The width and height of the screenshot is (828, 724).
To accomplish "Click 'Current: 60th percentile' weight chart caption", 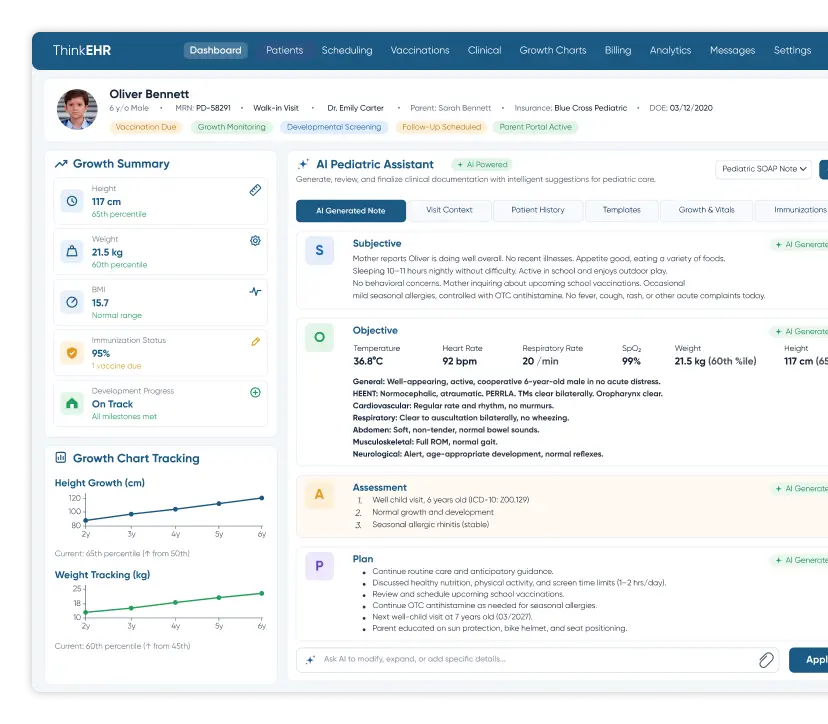I will [x=123, y=646].
